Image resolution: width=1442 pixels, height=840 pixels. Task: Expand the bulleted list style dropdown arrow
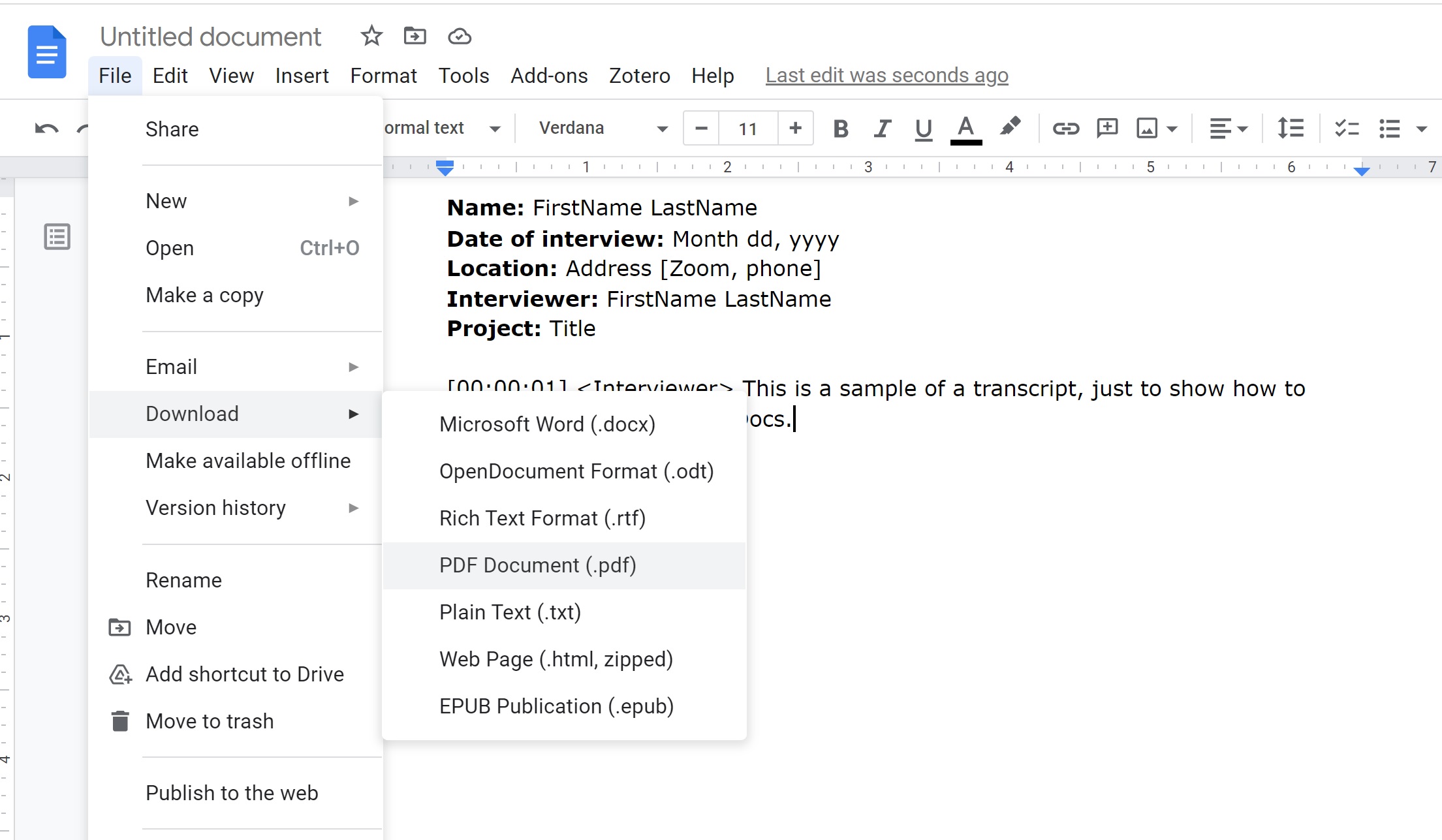pos(1422,129)
